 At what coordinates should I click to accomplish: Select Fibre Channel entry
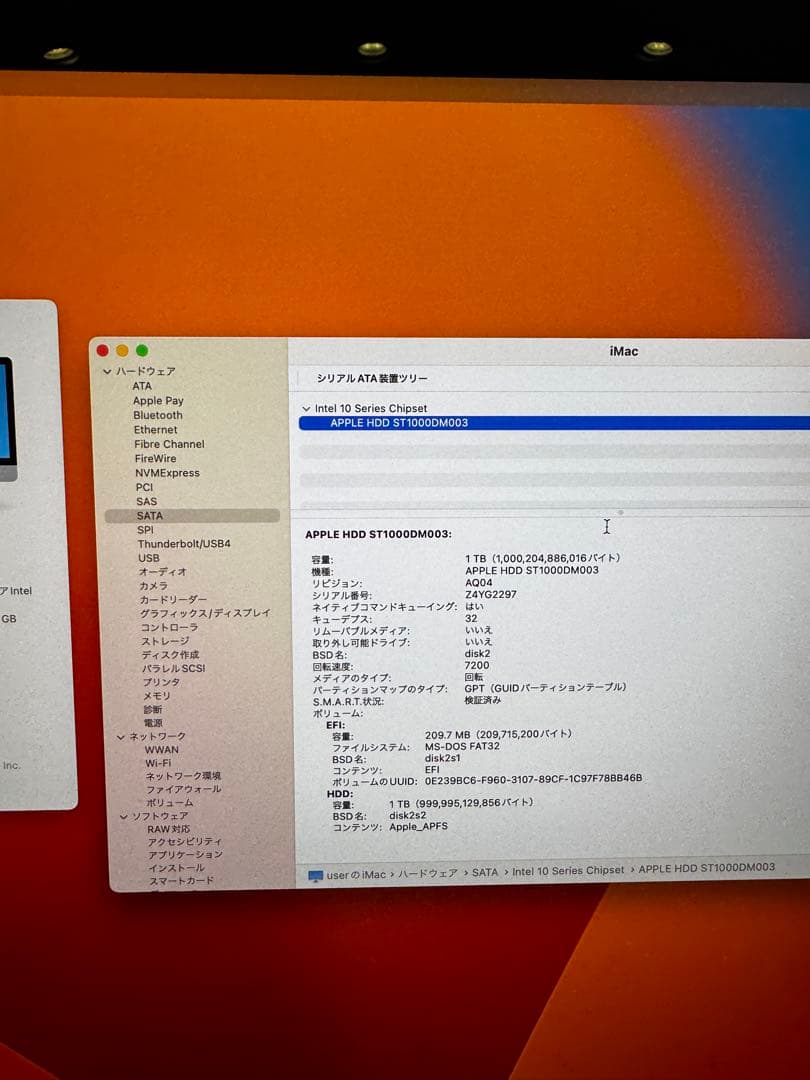[x=169, y=444]
